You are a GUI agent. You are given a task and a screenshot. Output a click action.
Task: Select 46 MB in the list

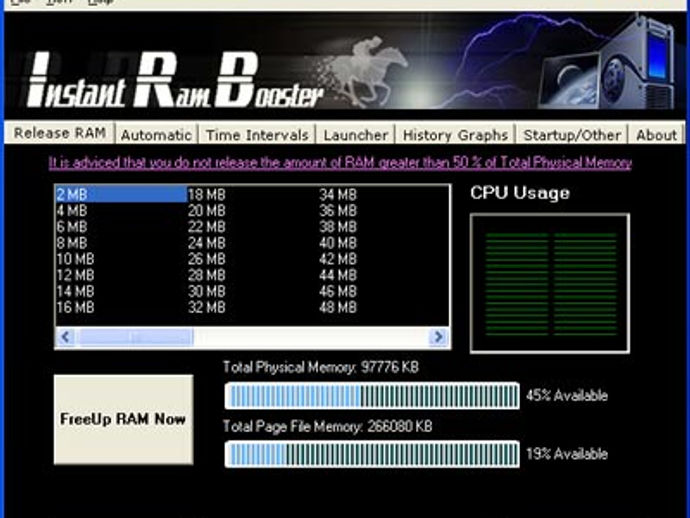point(338,291)
